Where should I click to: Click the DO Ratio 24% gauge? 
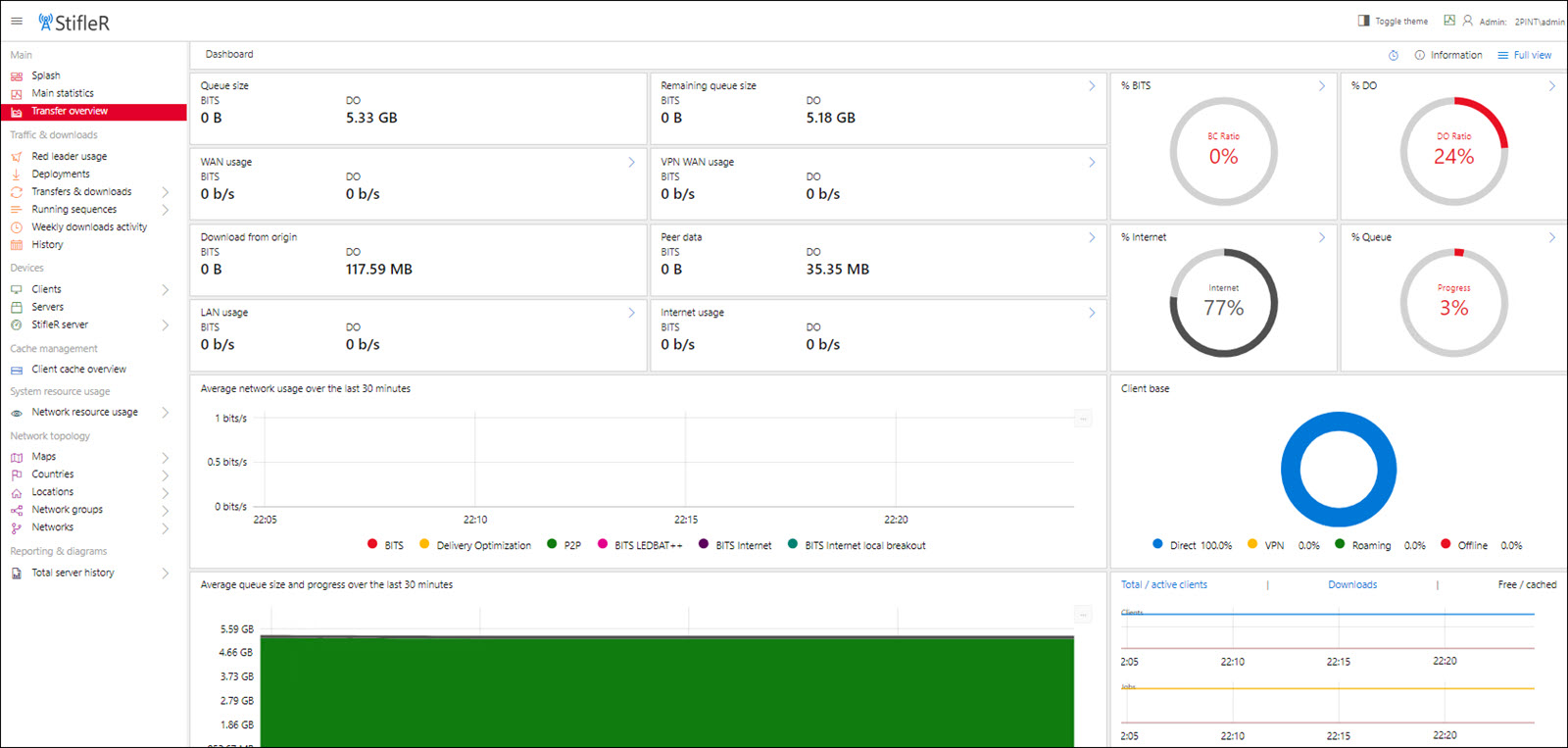click(x=1453, y=151)
